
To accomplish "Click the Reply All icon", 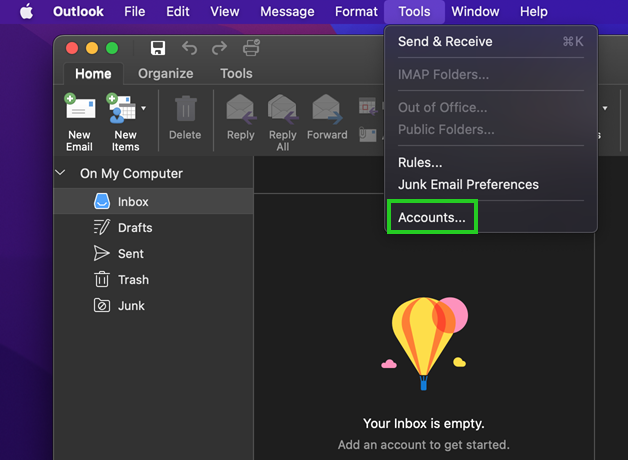I will click(283, 110).
